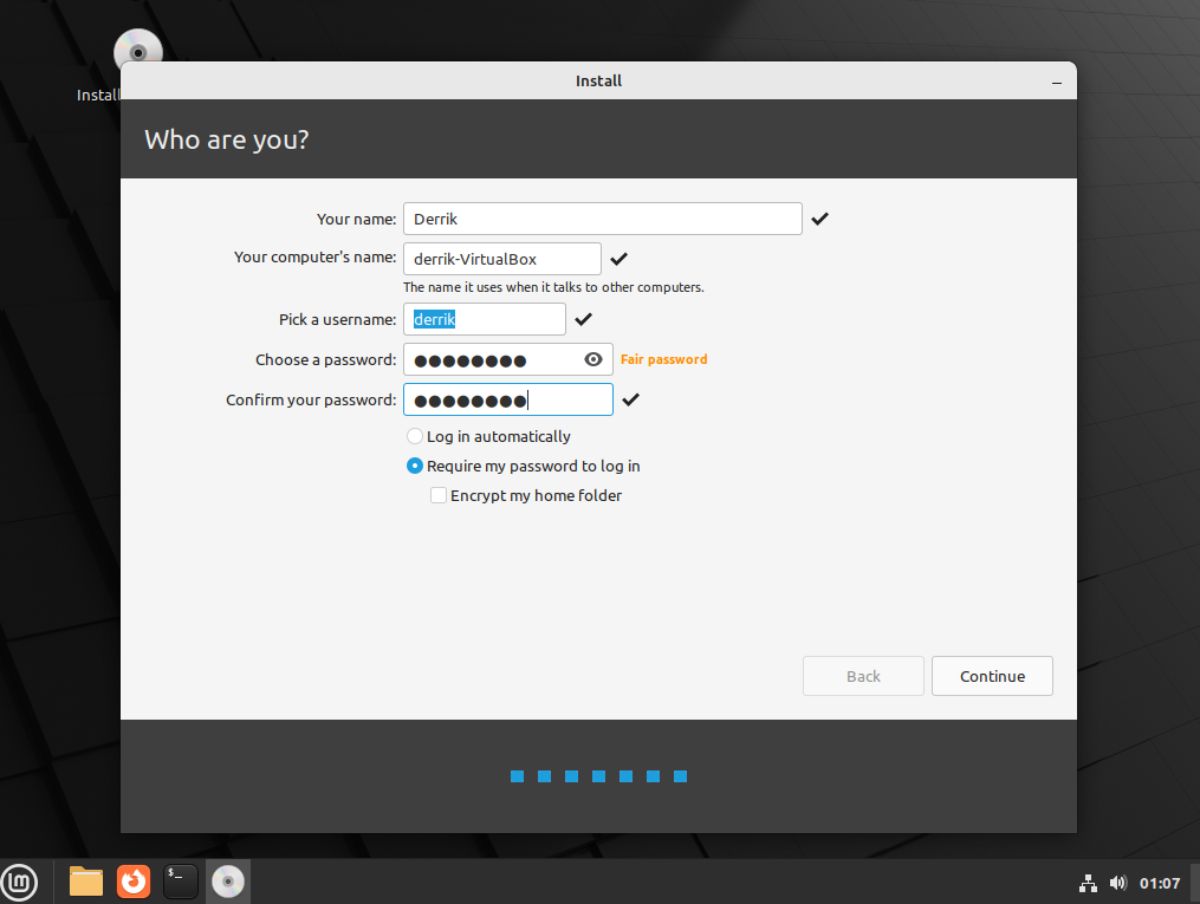Click the Pick a username field
Screen dimensions: 1200x904
point(484,319)
